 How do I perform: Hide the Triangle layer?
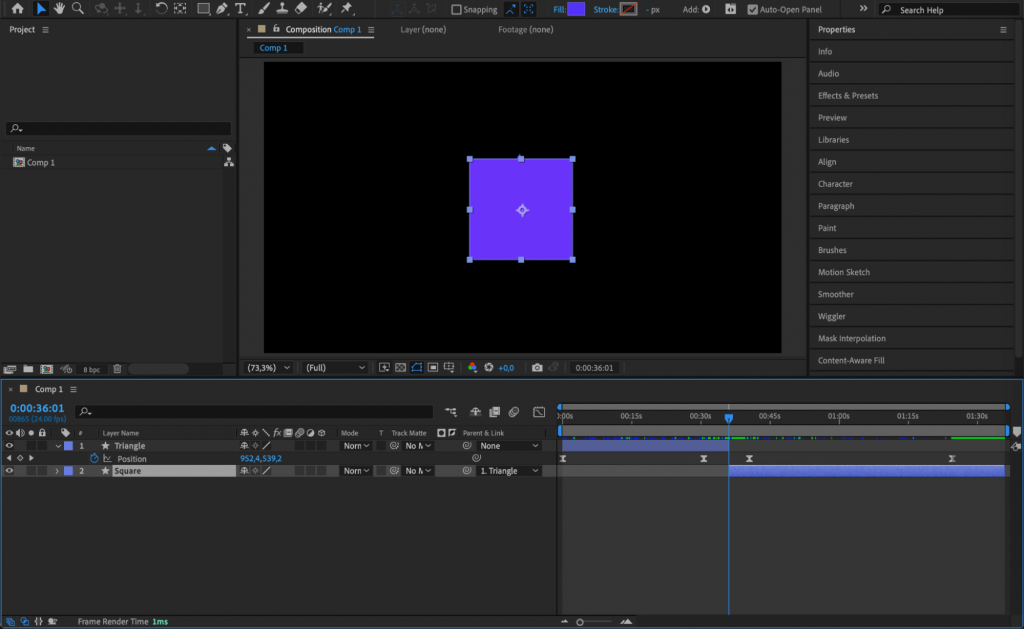tap(9, 445)
